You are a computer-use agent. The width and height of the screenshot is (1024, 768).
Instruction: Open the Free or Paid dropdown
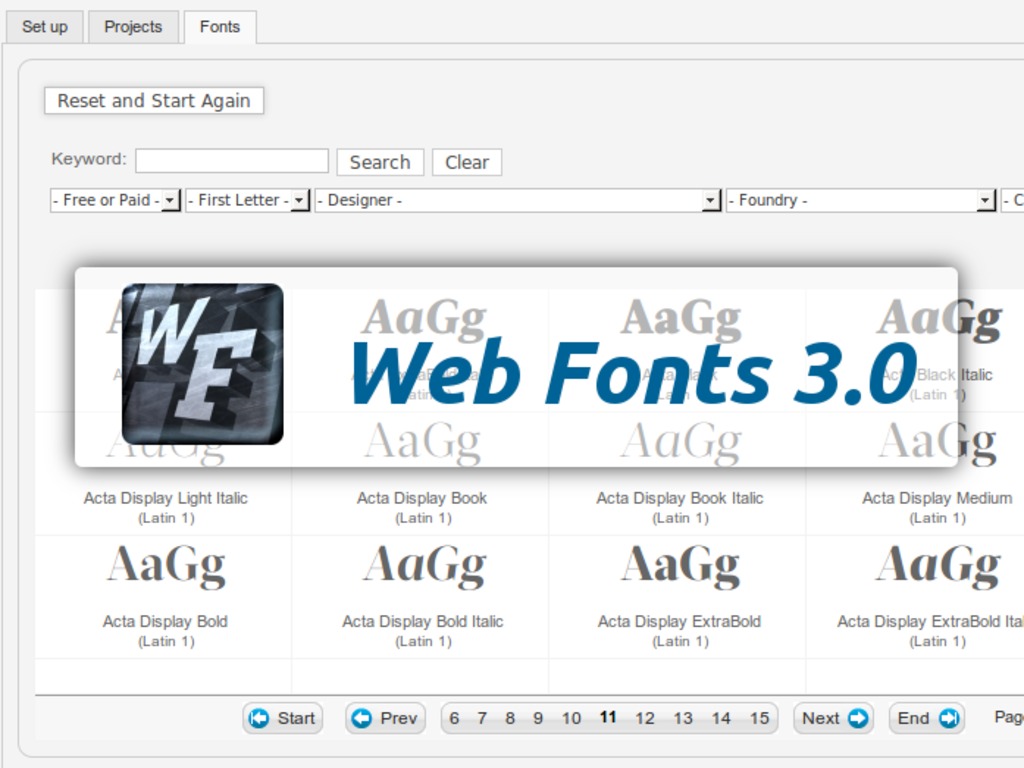(x=115, y=200)
